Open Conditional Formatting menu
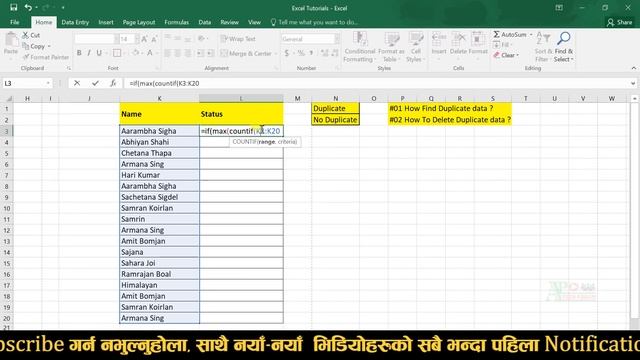This screenshot has width=640, height=360. [x=360, y=47]
